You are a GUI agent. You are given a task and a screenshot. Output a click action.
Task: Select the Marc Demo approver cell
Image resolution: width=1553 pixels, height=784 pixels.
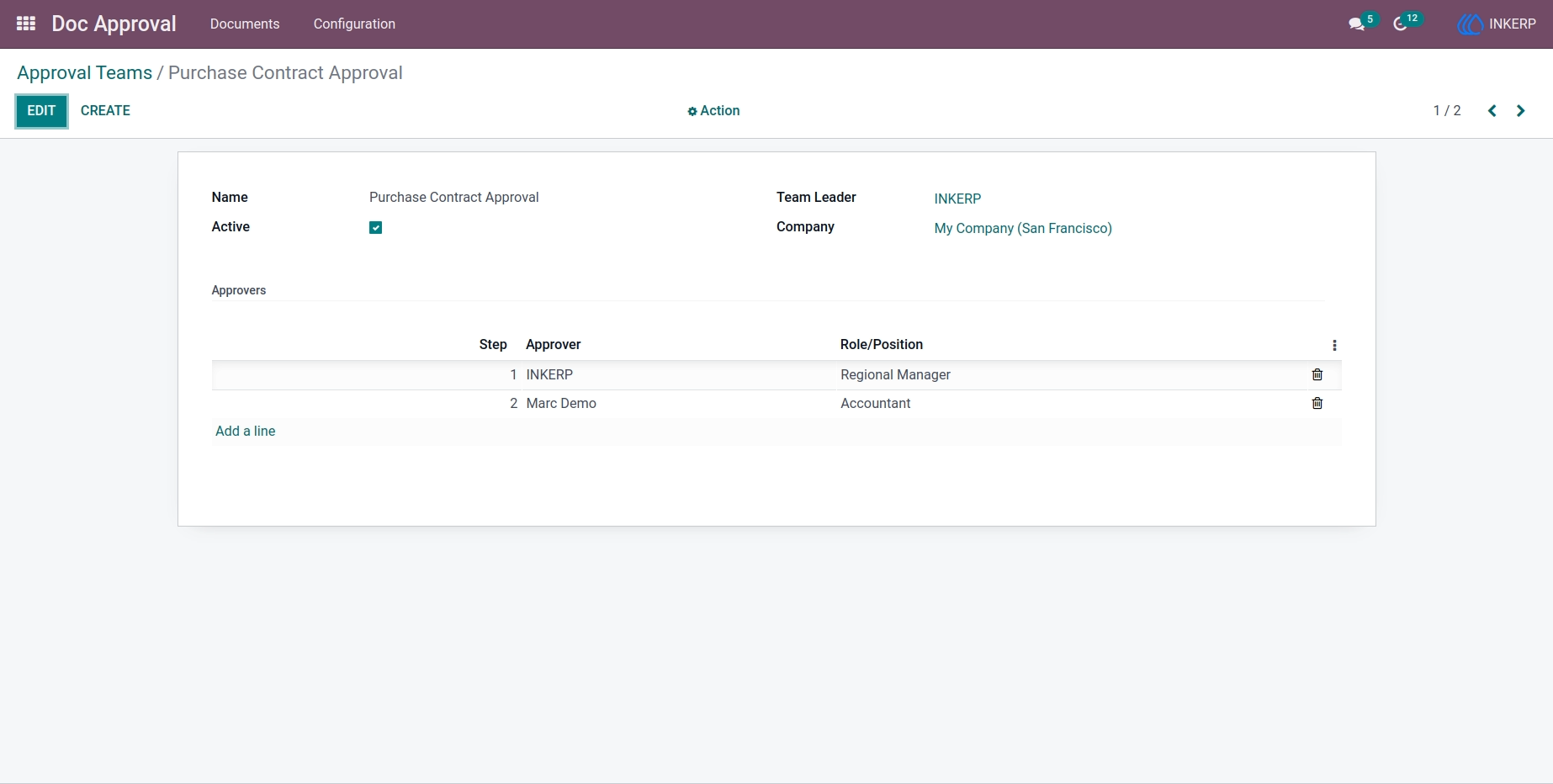676,404
